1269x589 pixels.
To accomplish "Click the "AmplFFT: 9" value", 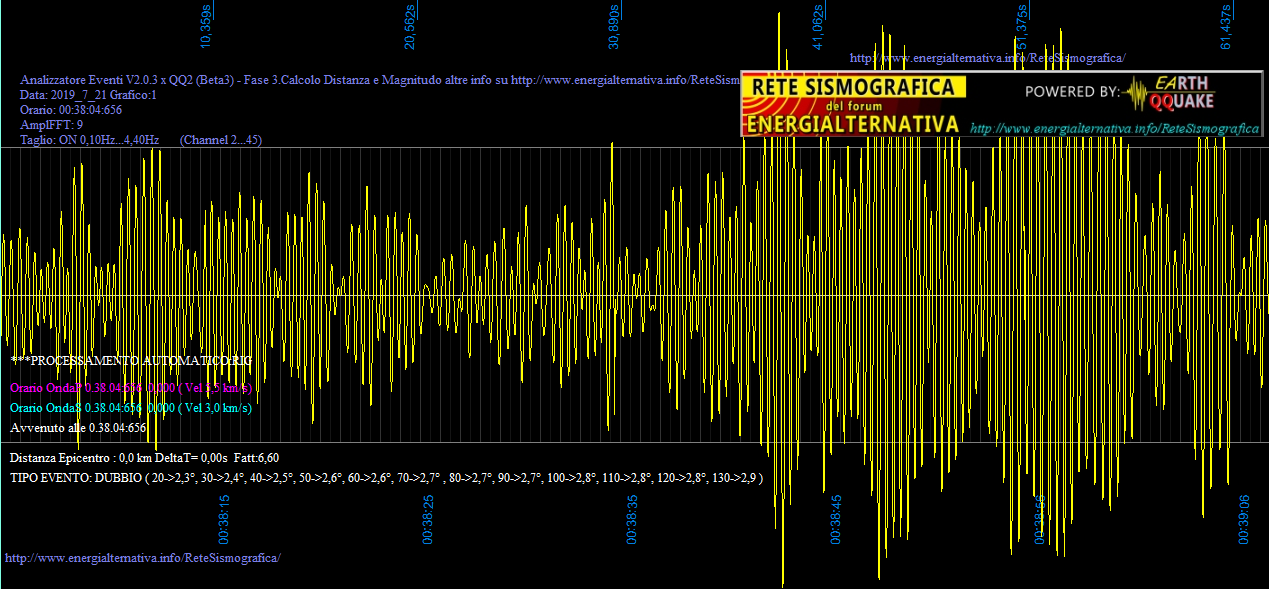I will point(52,125).
